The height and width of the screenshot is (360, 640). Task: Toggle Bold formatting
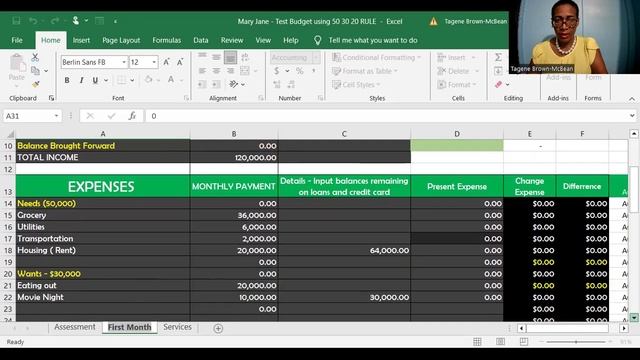(x=67, y=80)
